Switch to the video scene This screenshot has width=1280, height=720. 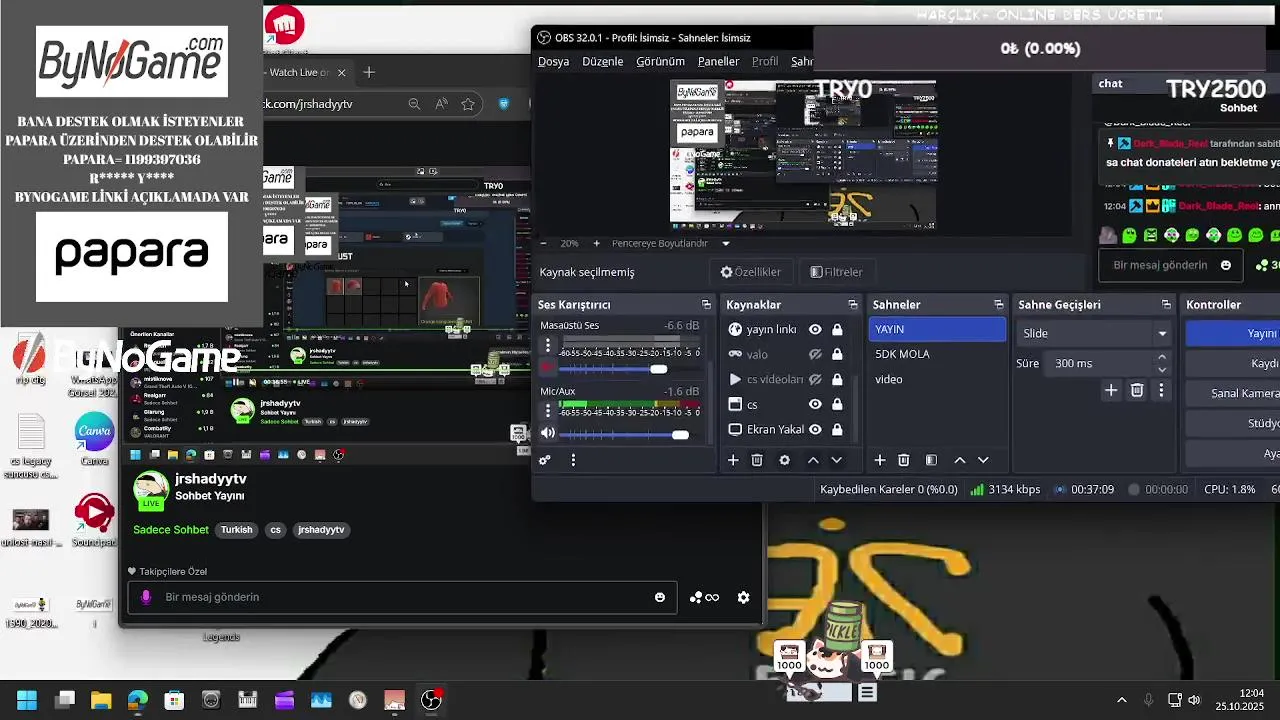click(x=937, y=379)
